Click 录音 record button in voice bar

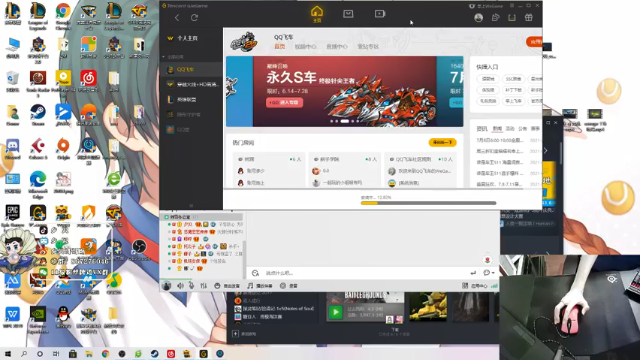coord(289,286)
